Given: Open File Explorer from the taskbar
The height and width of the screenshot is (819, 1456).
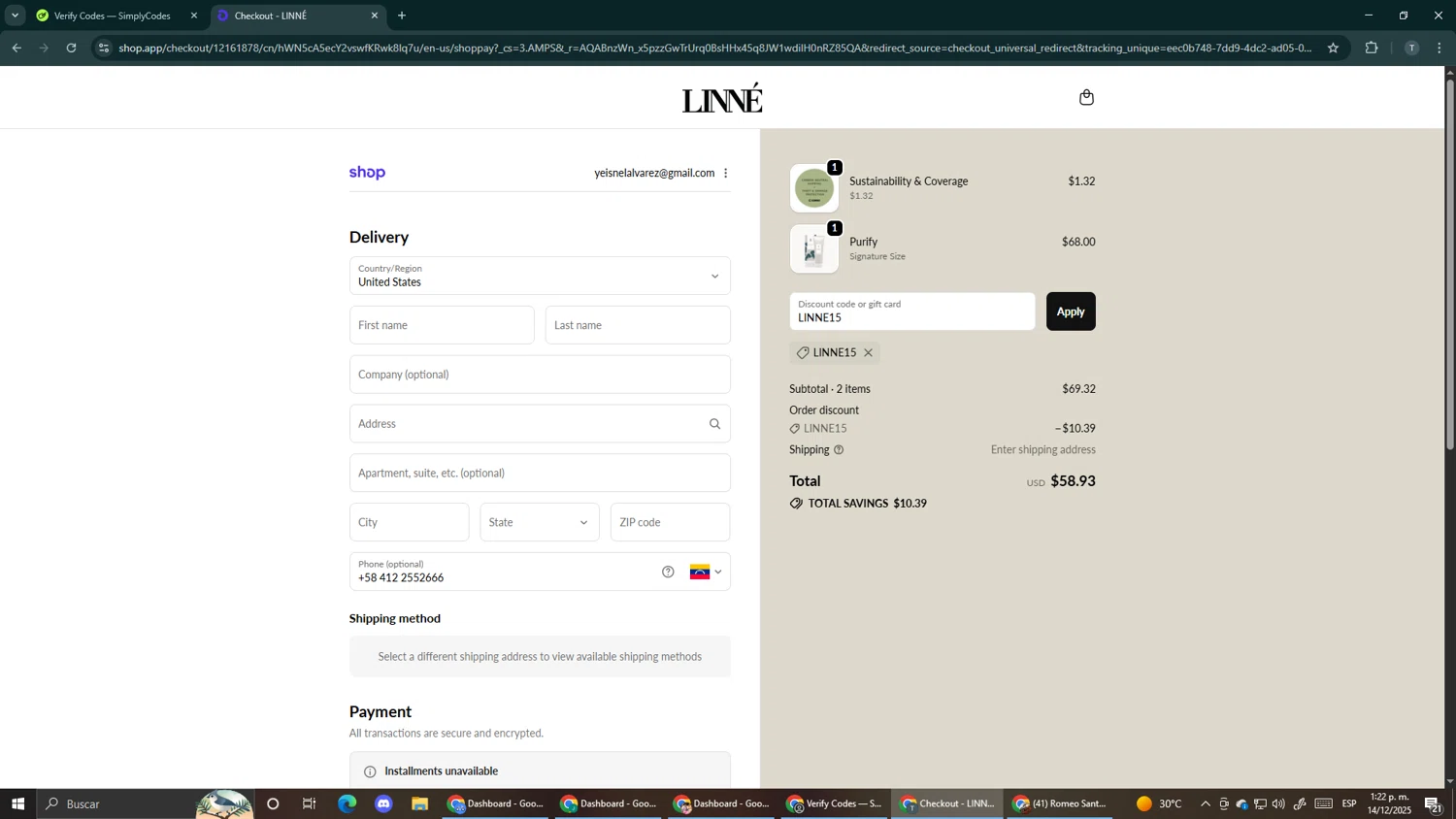Looking at the screenshot, I should pyautogui.click(x=420, y=803).
